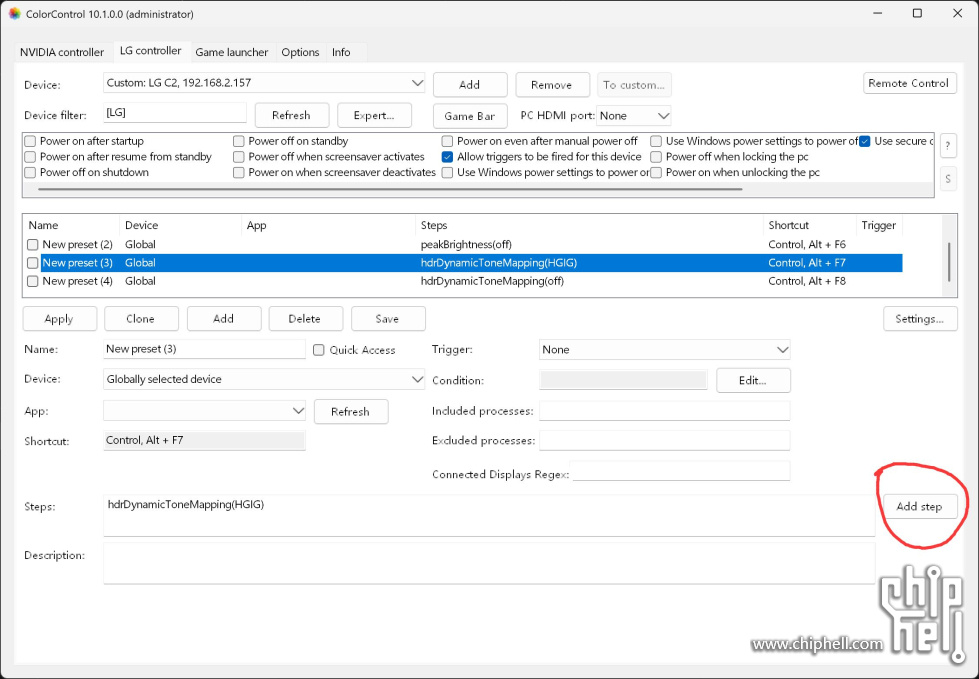Click the ColorControl app icon in title bar
This screenshot has width=979, height=679.
coord(14,13)
